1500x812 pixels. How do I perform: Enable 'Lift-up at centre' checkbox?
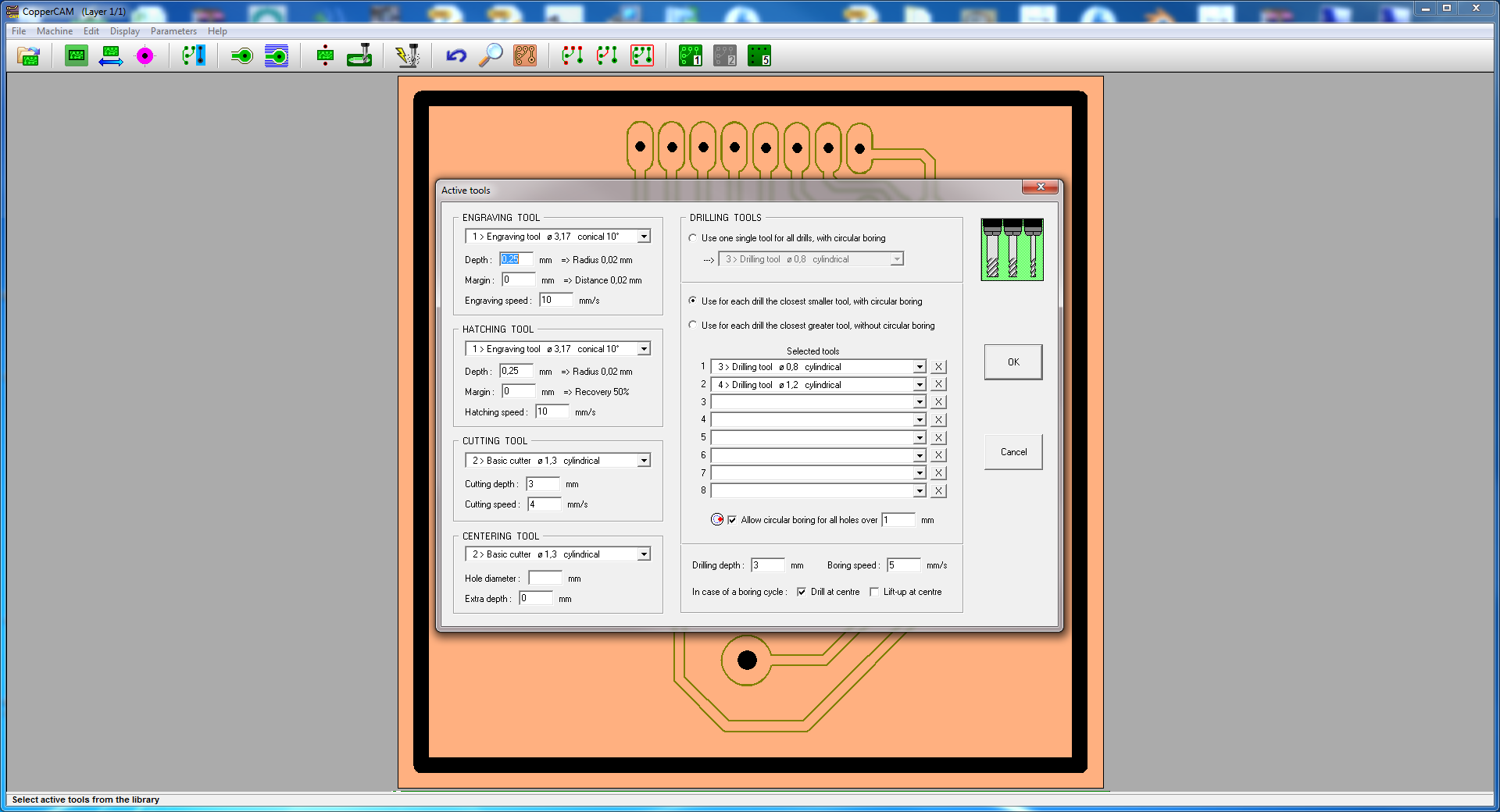874,592
